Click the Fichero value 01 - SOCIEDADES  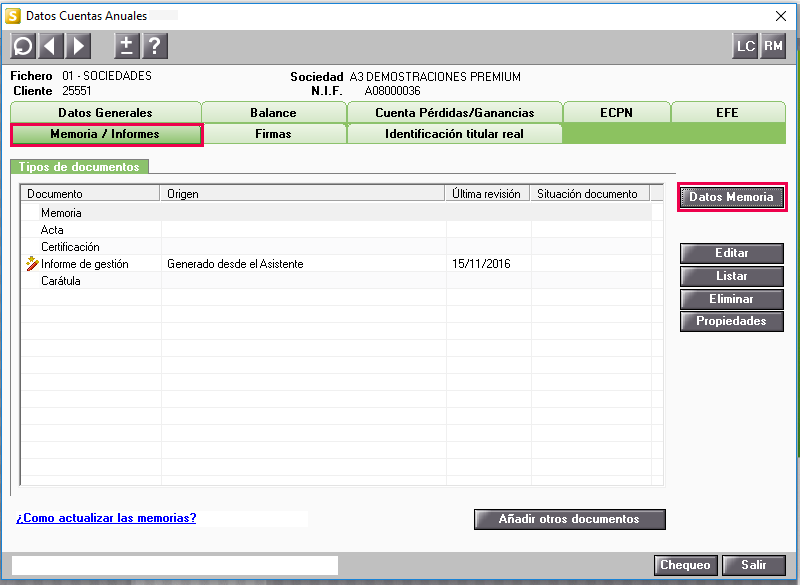coord(107,76)
